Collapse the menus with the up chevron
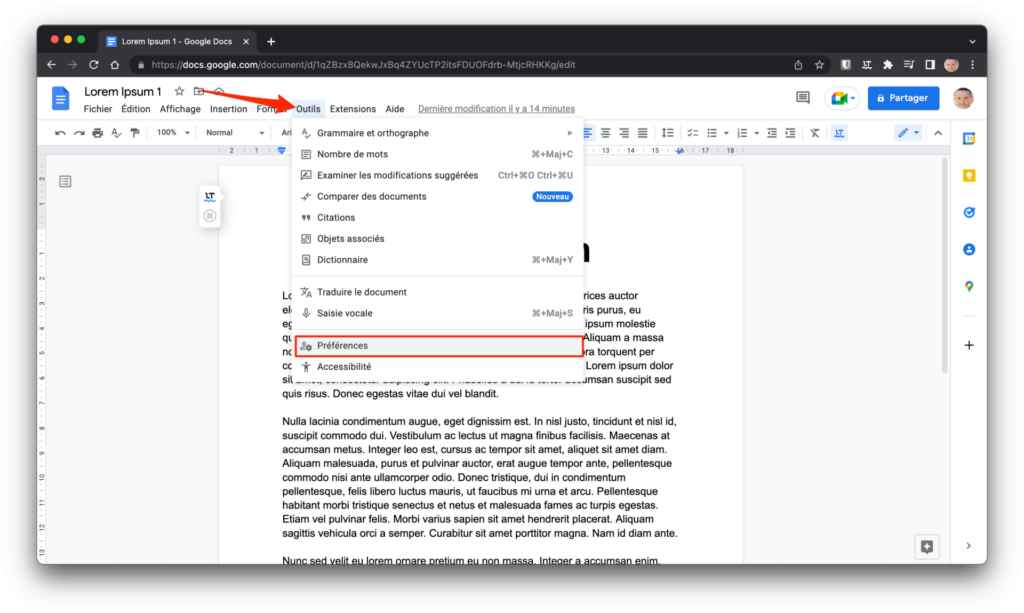The height and width of the screenshot is (613, 1024). (x=938, y=133)
